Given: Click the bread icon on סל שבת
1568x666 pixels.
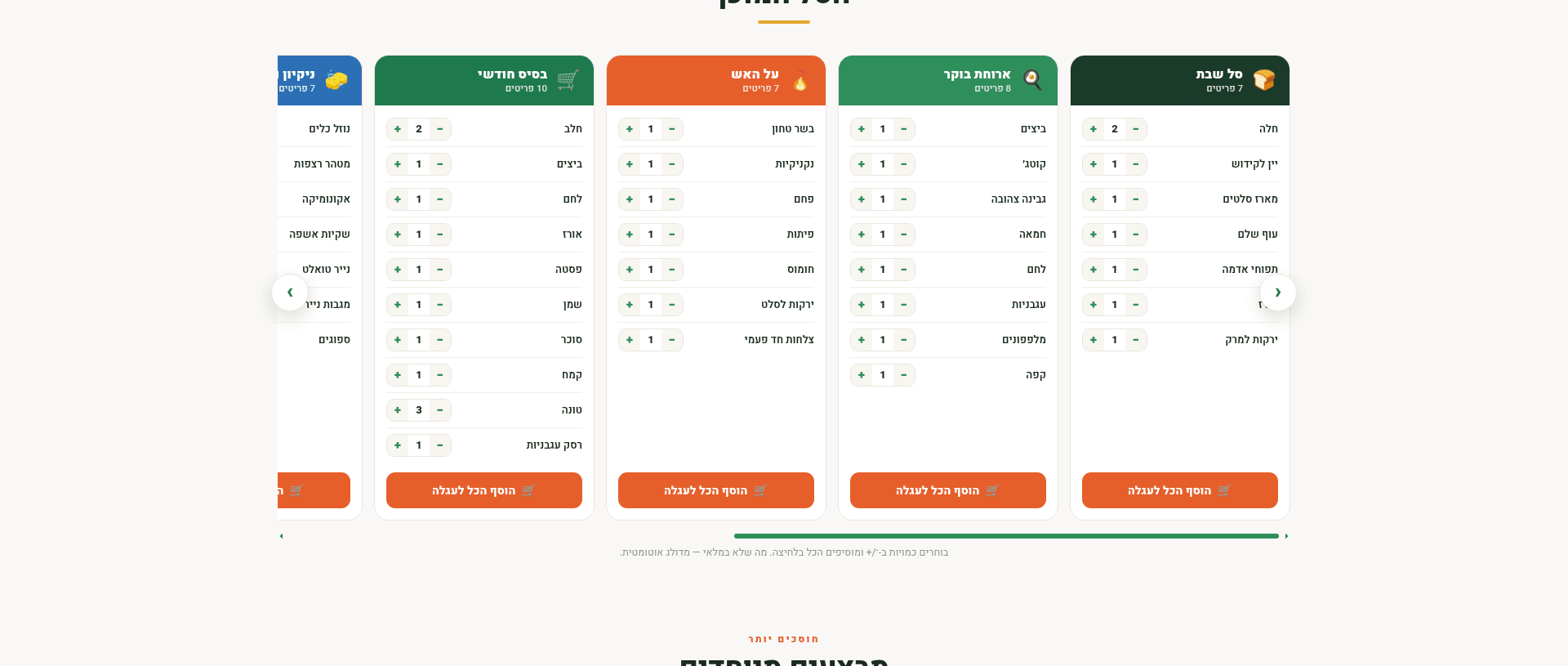Looking at the screenshot, I should (1264, 80).
